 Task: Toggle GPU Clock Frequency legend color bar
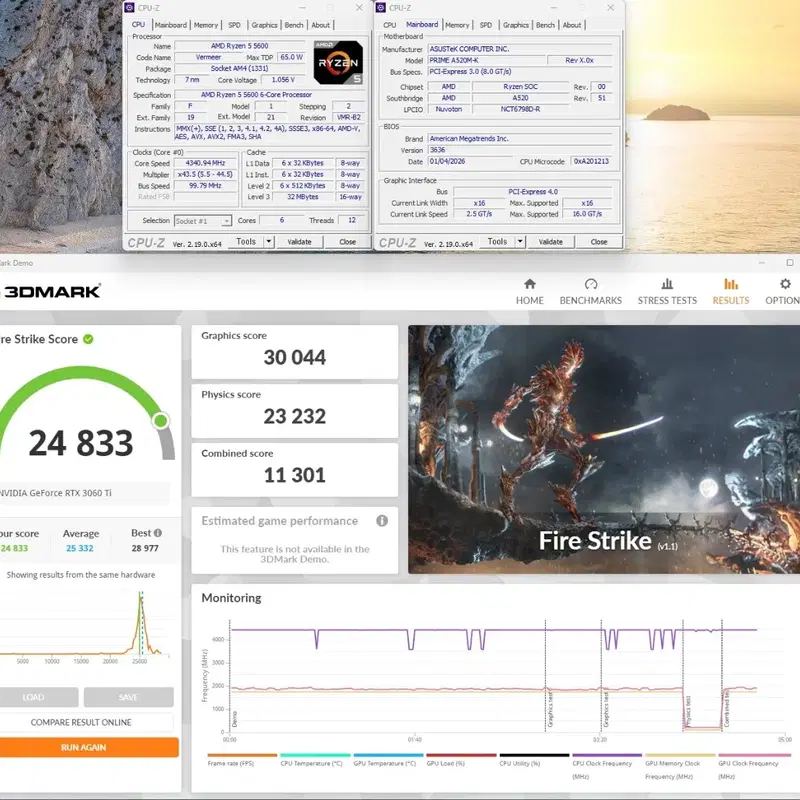point(755,755)
